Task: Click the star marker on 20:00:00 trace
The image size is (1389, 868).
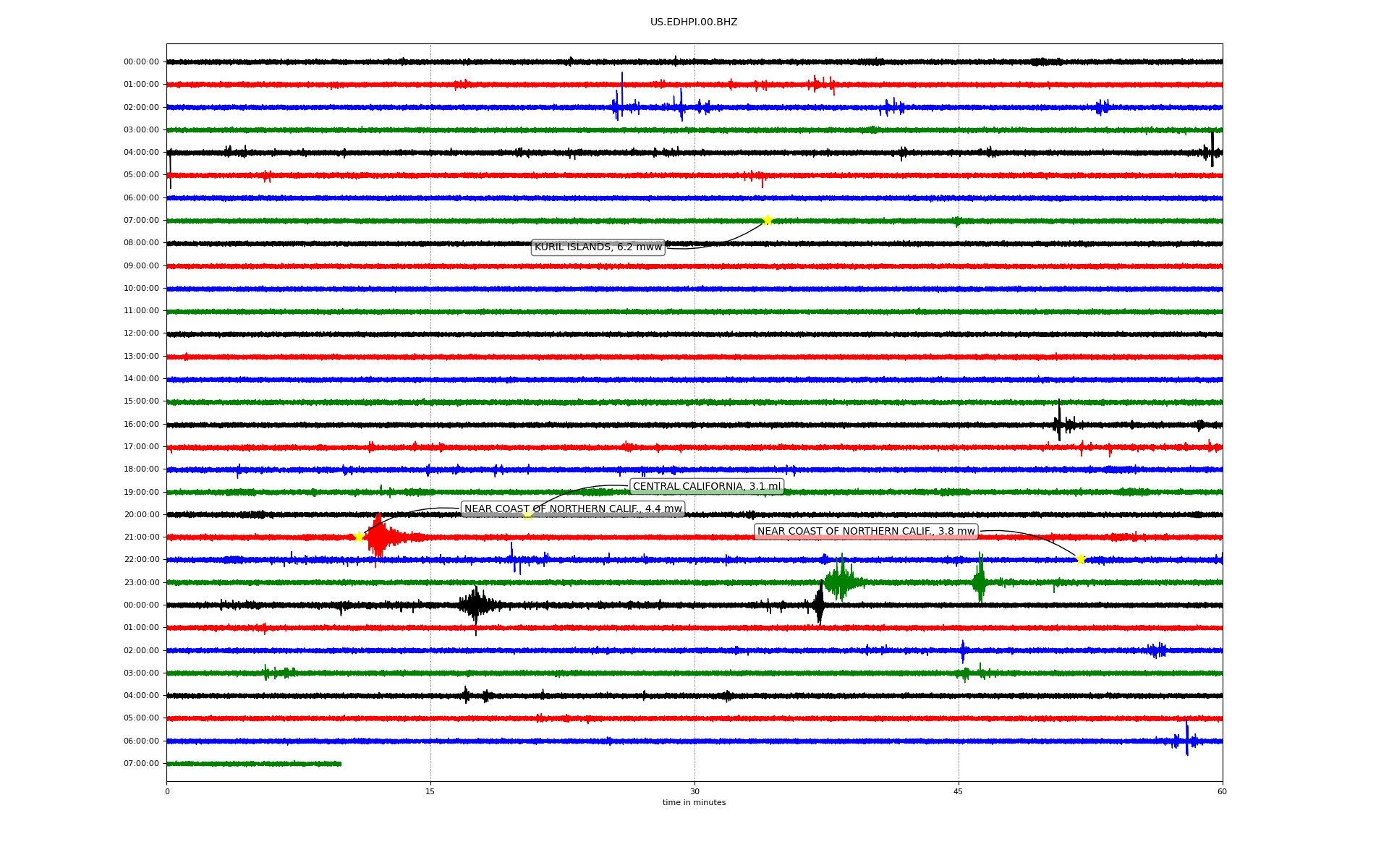Action: [527, 514]
